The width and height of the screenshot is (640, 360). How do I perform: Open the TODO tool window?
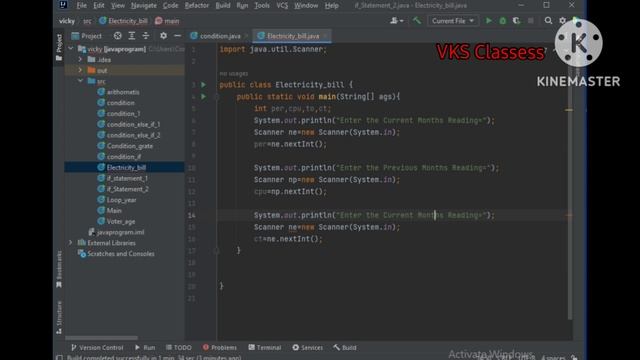pos(179,347)
